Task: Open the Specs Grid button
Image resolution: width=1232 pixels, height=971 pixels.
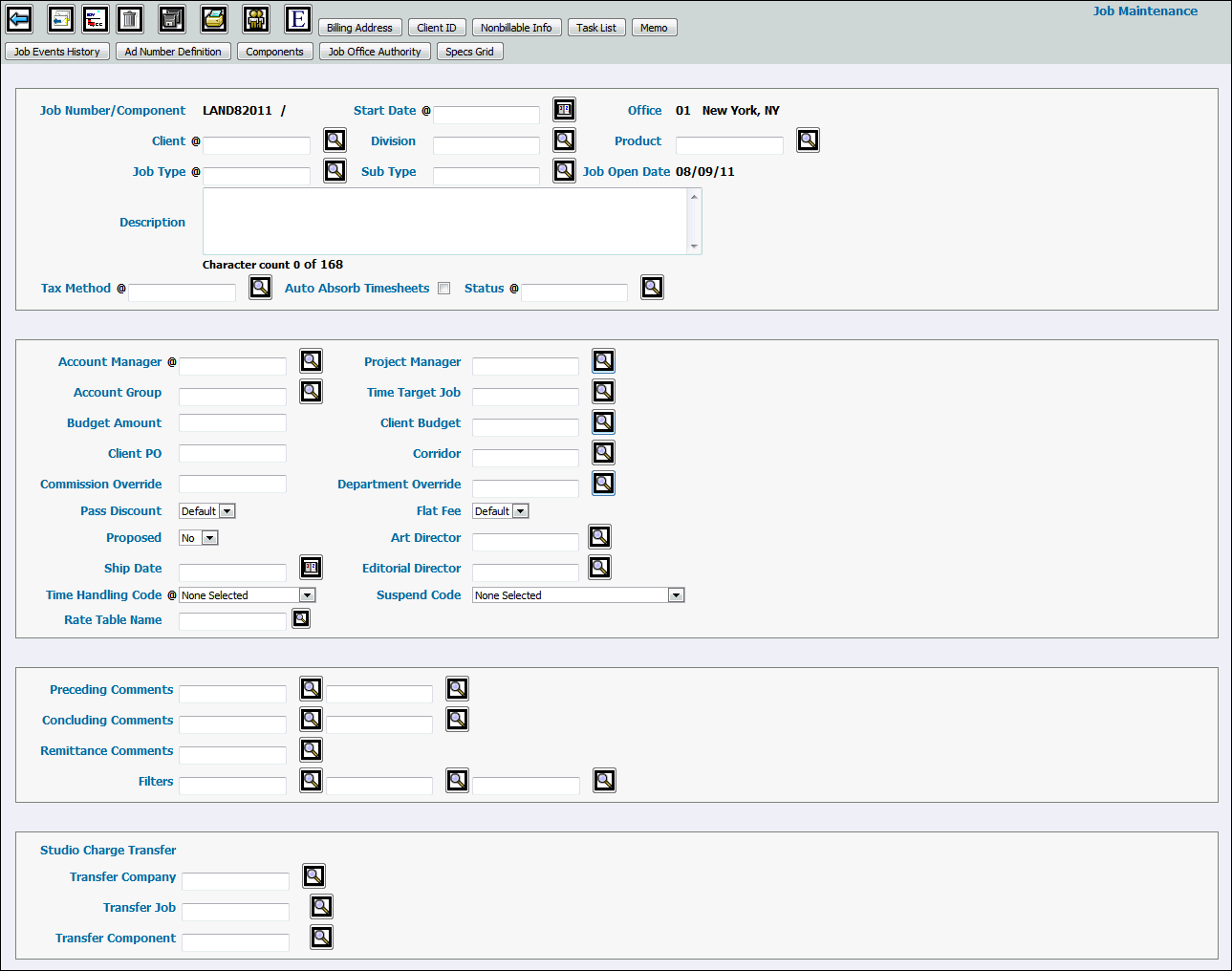Action: tap(469, 52)
